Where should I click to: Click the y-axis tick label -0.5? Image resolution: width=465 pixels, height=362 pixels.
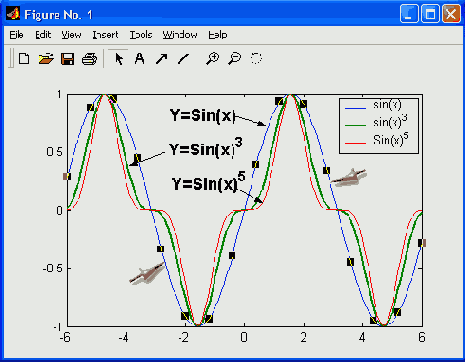coord(53,268)
